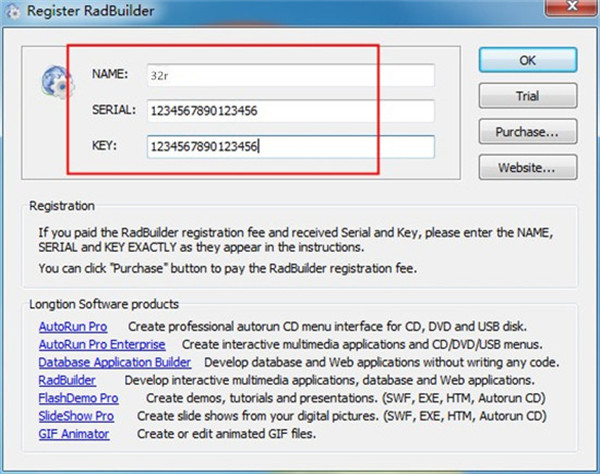This screenshot has height=474, width=600.
Task: Click the RadBuilder product link
Action: [x=67, y=380]
